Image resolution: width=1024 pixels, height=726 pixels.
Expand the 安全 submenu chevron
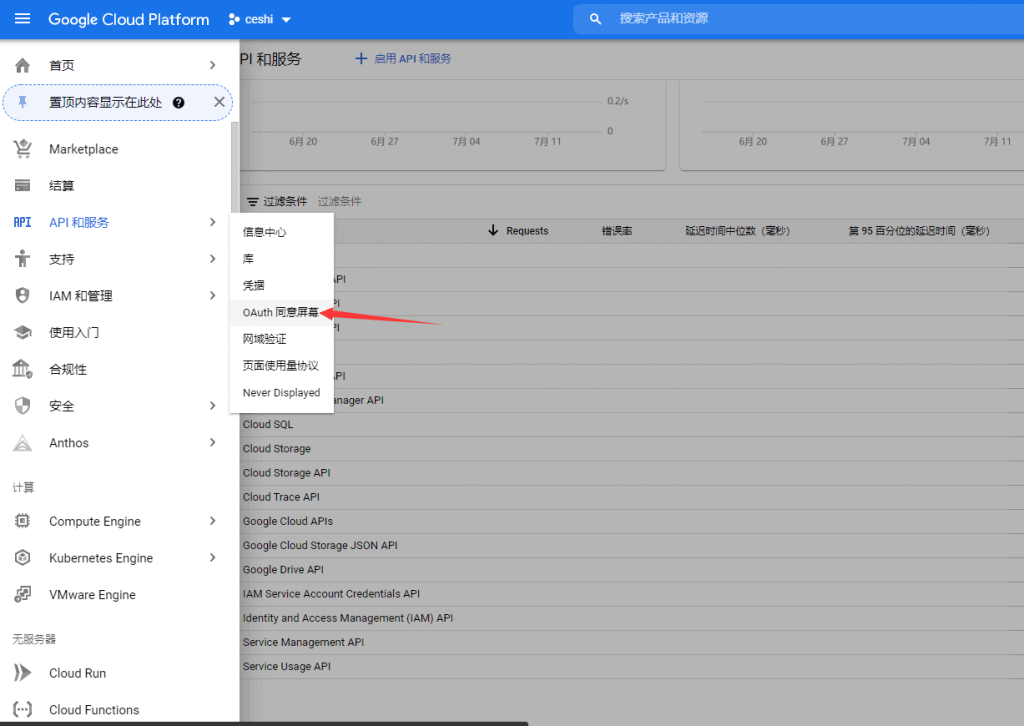point(212,406)
